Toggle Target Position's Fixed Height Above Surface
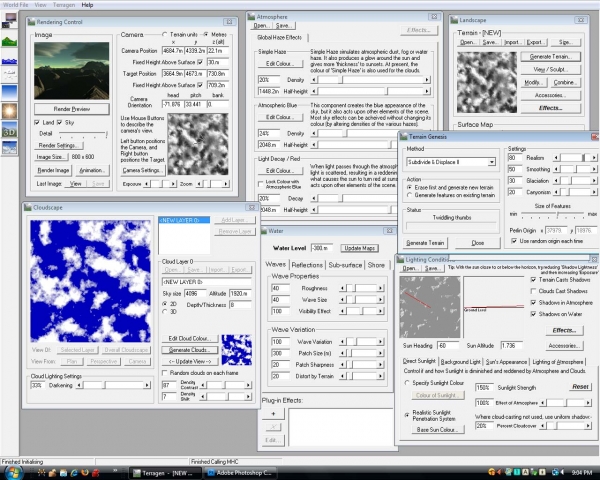The width and height of the screenshot is (600, 480). tap(200, 85)
